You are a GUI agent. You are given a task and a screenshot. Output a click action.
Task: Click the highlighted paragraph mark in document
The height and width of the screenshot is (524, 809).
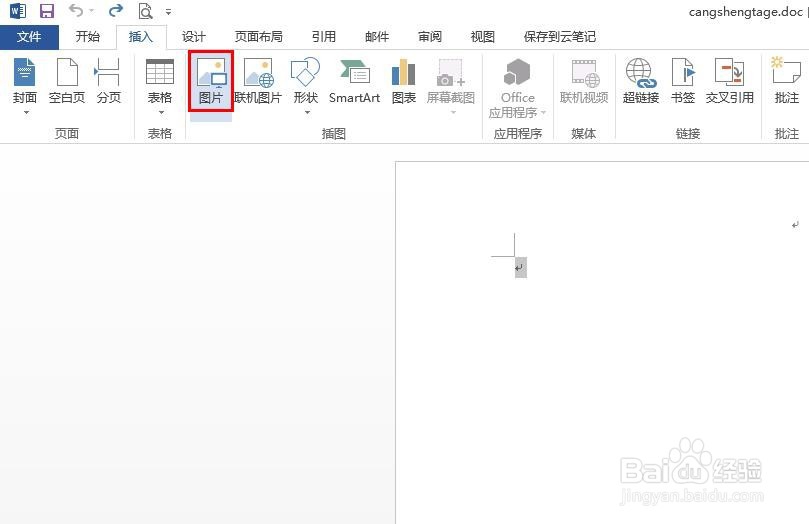click(521, 267)
